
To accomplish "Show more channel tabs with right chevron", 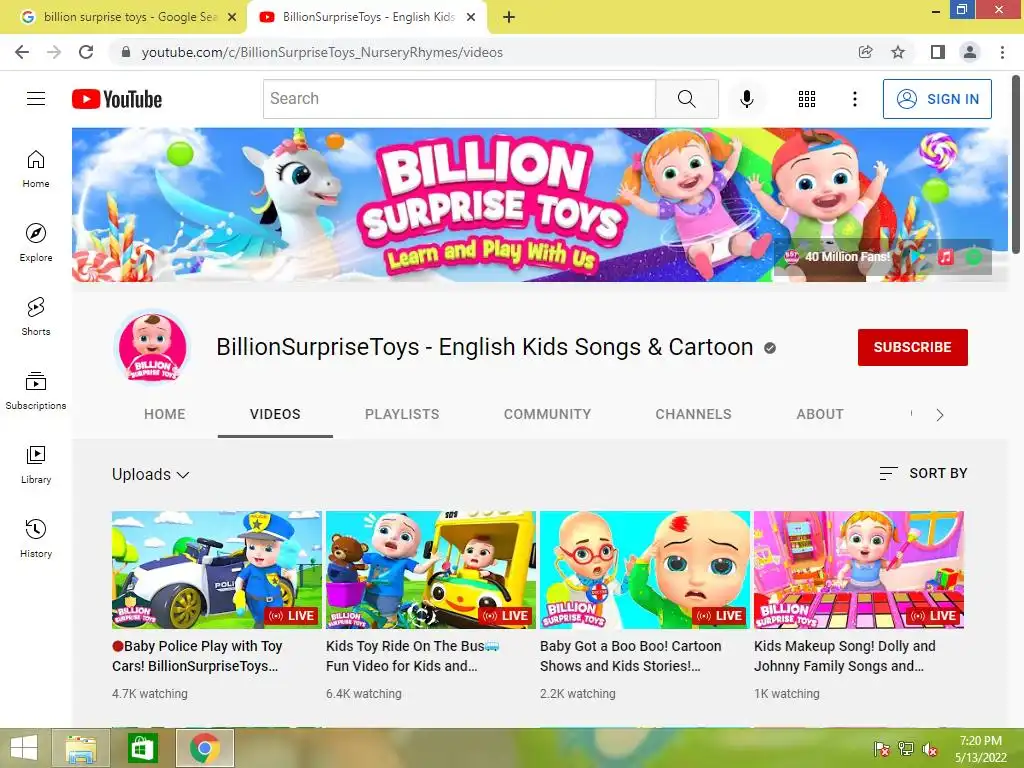I will point(940,415).
